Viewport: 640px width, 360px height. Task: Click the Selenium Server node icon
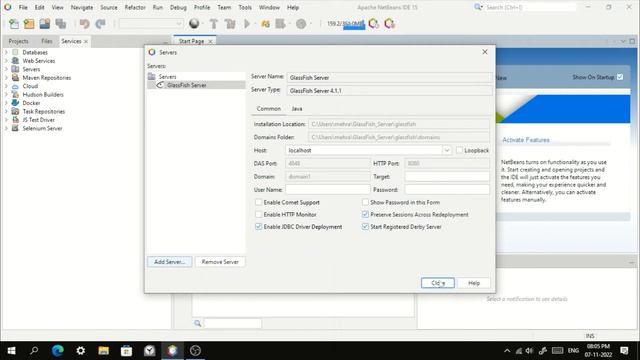pyautogui.click(x=16, y=128)
